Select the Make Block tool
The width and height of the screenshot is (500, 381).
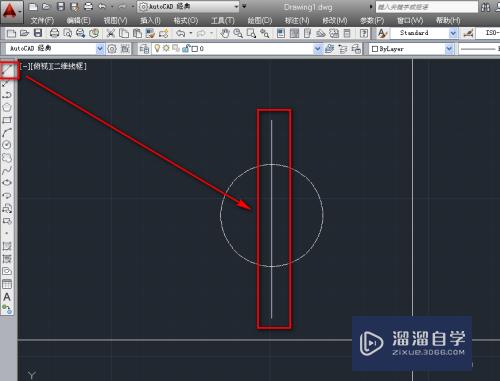point(7,221)
